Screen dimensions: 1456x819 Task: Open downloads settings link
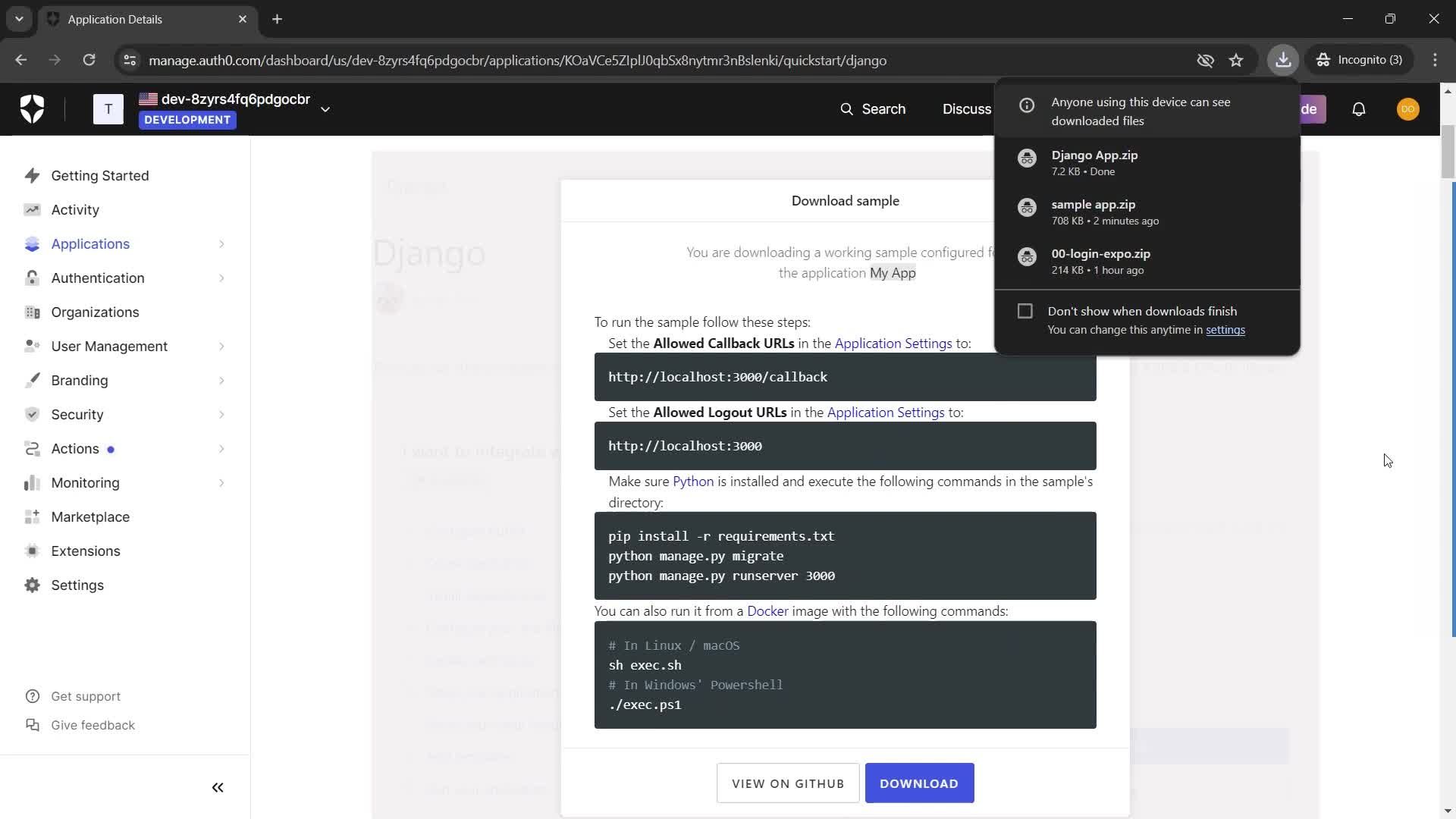pyautogui.click(x=1225, y=330)
